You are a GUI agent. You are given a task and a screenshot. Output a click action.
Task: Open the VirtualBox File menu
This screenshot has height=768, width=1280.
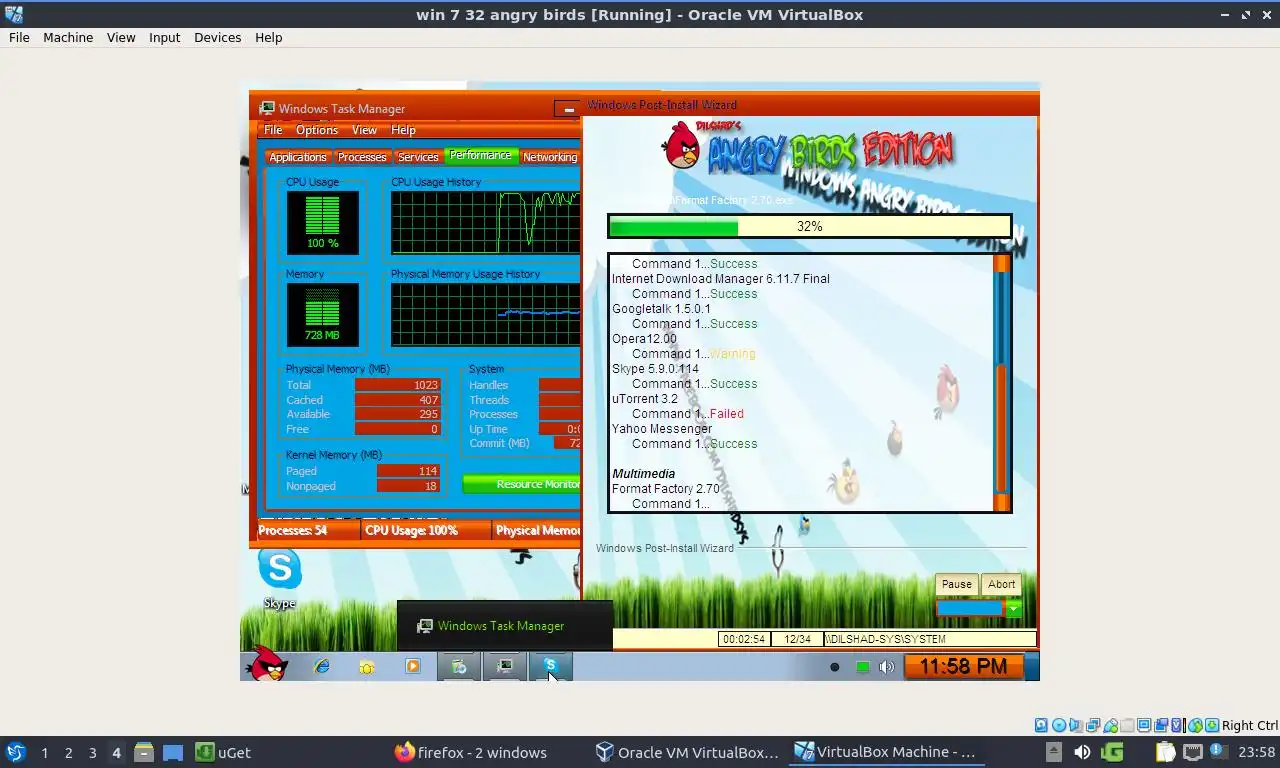pos(19,37)
